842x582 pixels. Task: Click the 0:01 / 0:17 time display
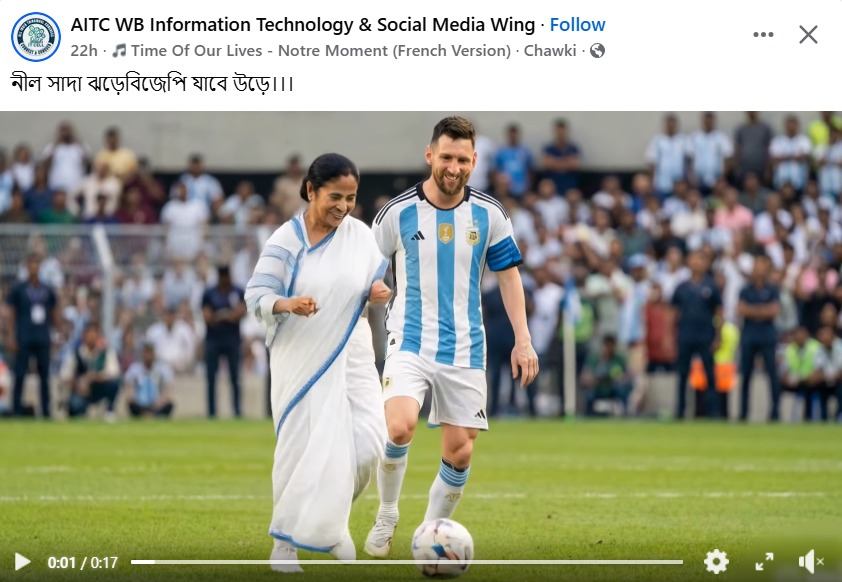click(x=82, y=562)
